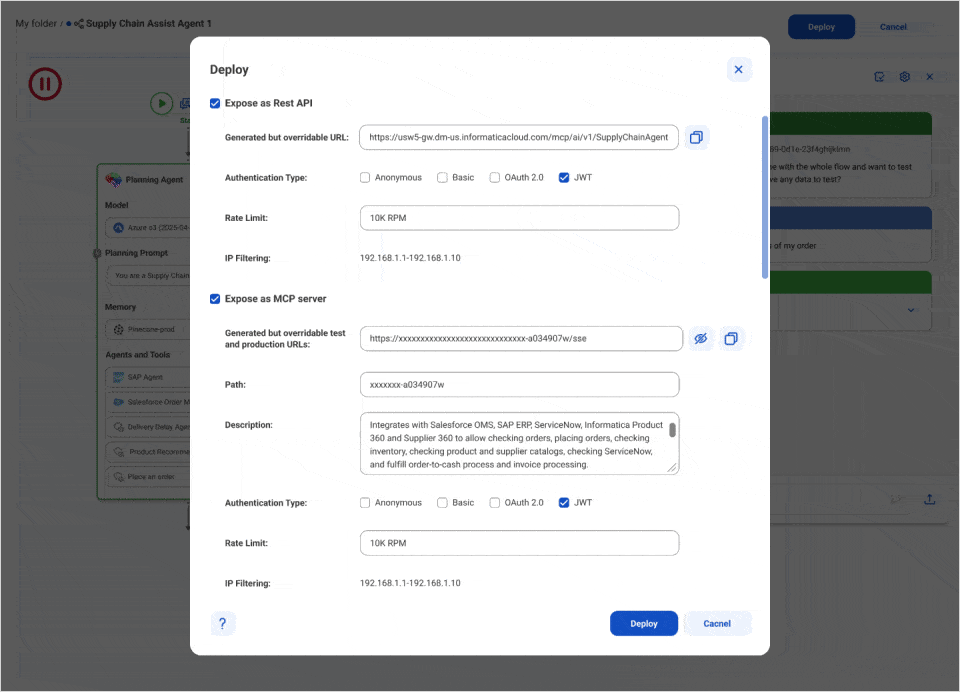This screenshot has height=692, width=960.
Task: Click the Description box scrollbar
Action: pyautogui.click(x=672, y=430)
